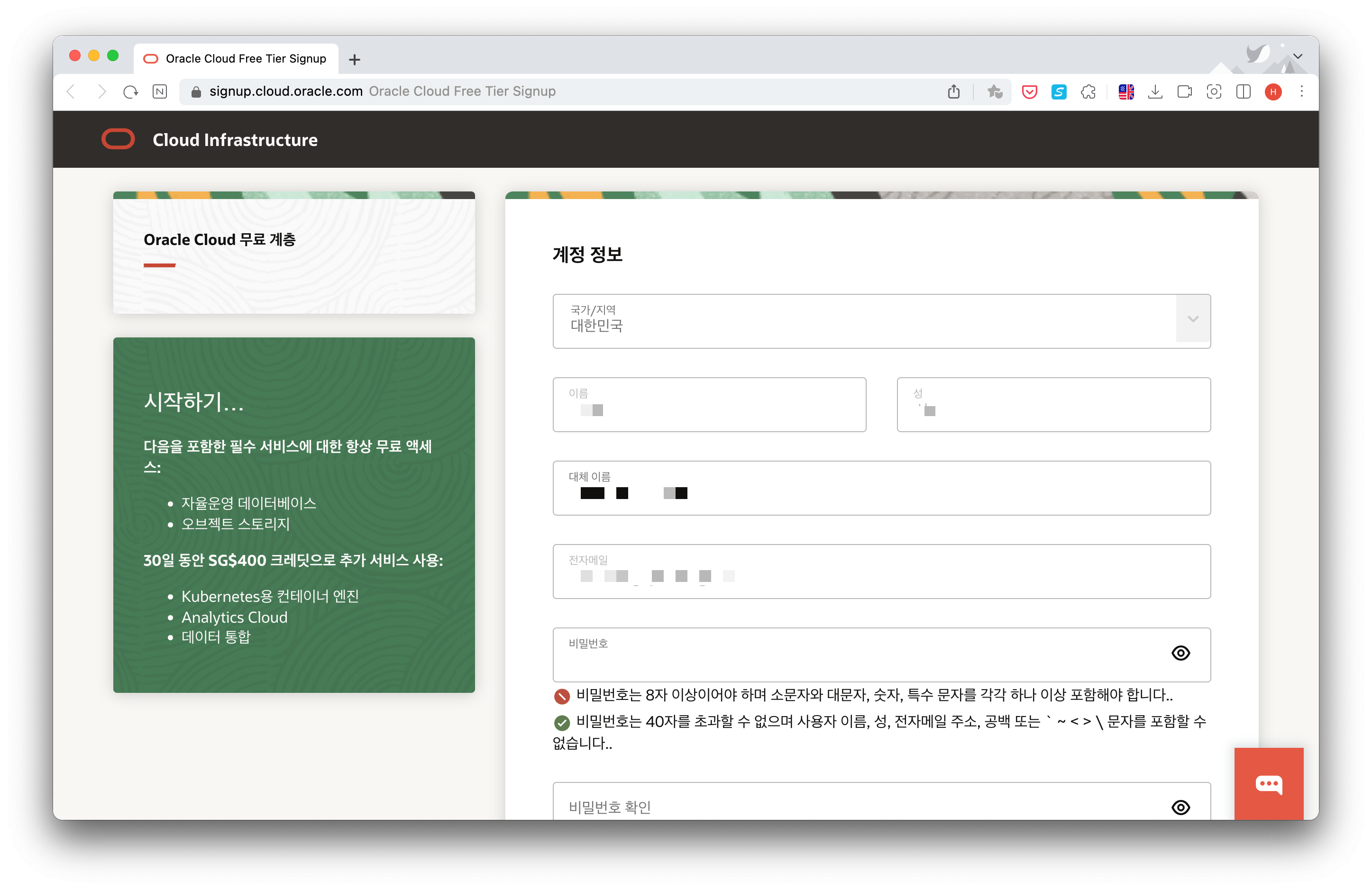Image resolution: width=1372 pixels, height=890 pixels.
Task: Click the downloads arrow icon
Action: pos(1155,91)
